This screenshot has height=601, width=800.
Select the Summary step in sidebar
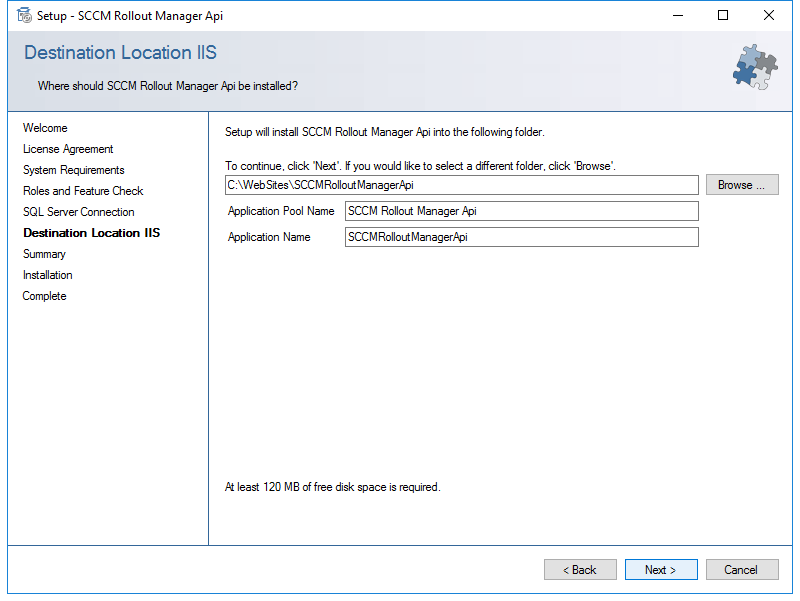[x=44, y=254]
